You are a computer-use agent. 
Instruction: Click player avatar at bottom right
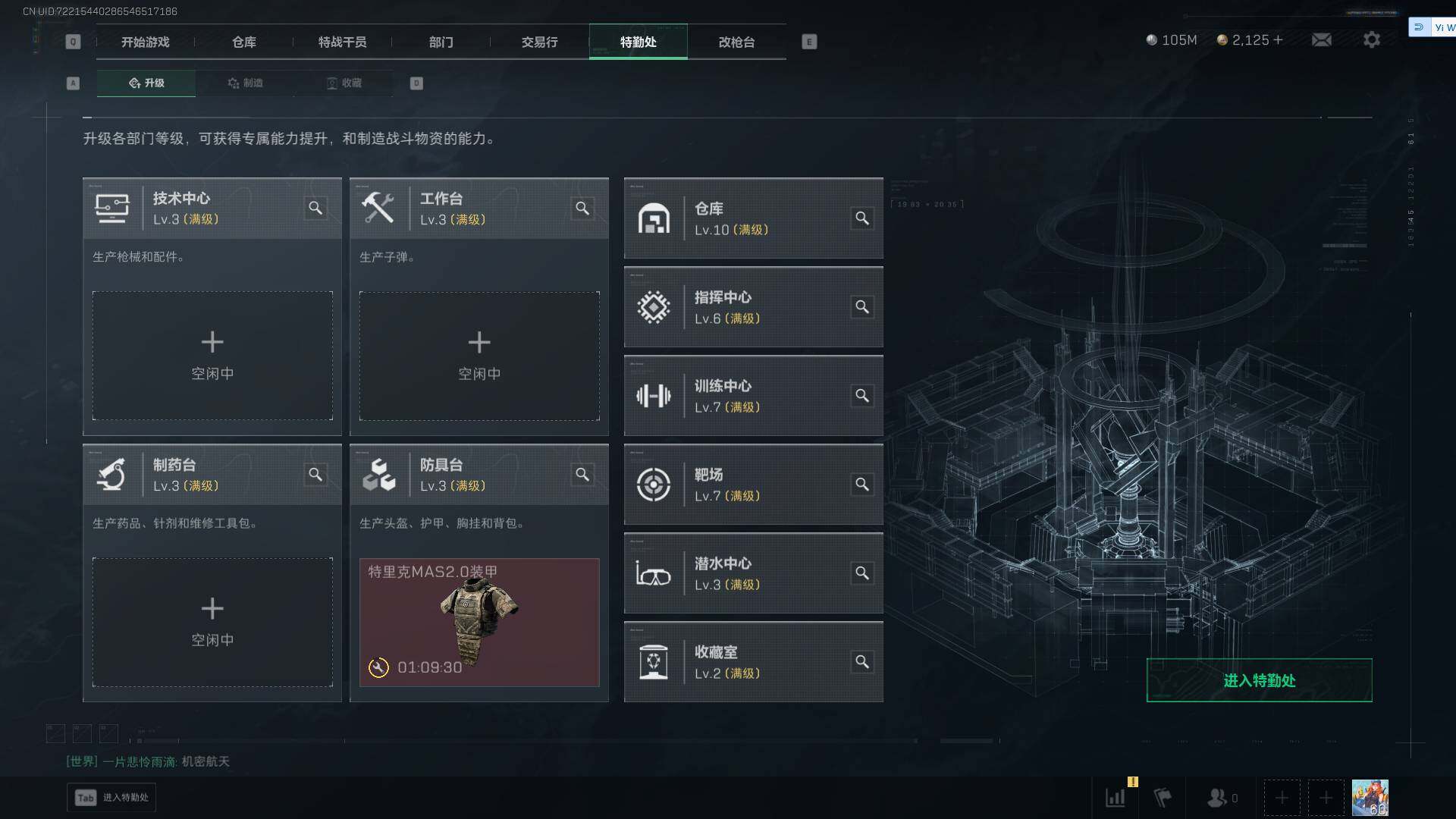[x=1370, y=798]
